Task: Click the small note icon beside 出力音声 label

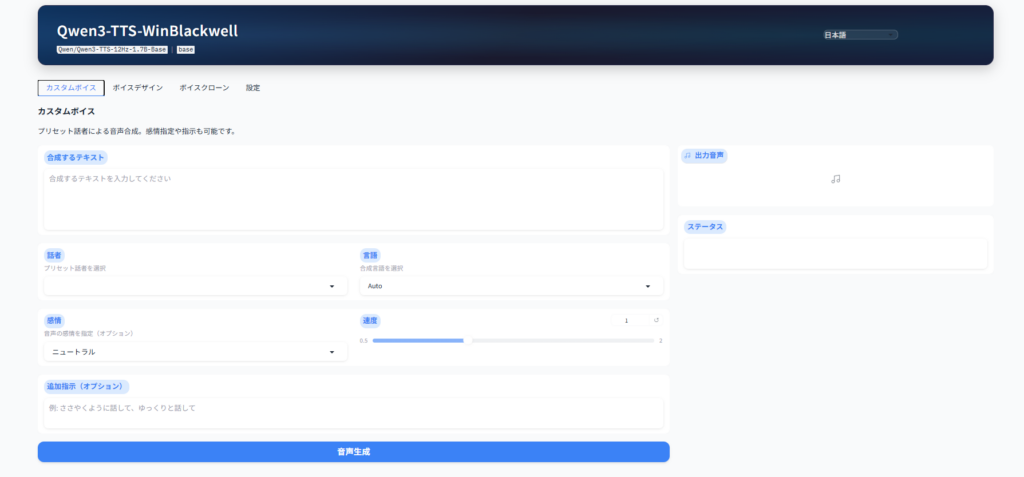Action: [687, 156]
